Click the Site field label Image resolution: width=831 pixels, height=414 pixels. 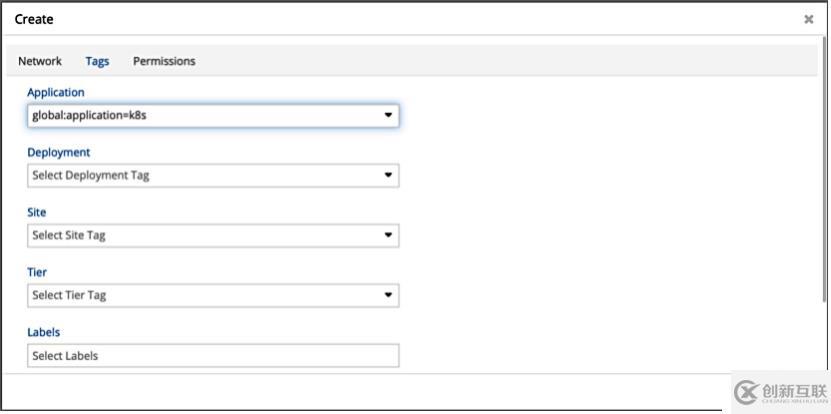[36, 212]
